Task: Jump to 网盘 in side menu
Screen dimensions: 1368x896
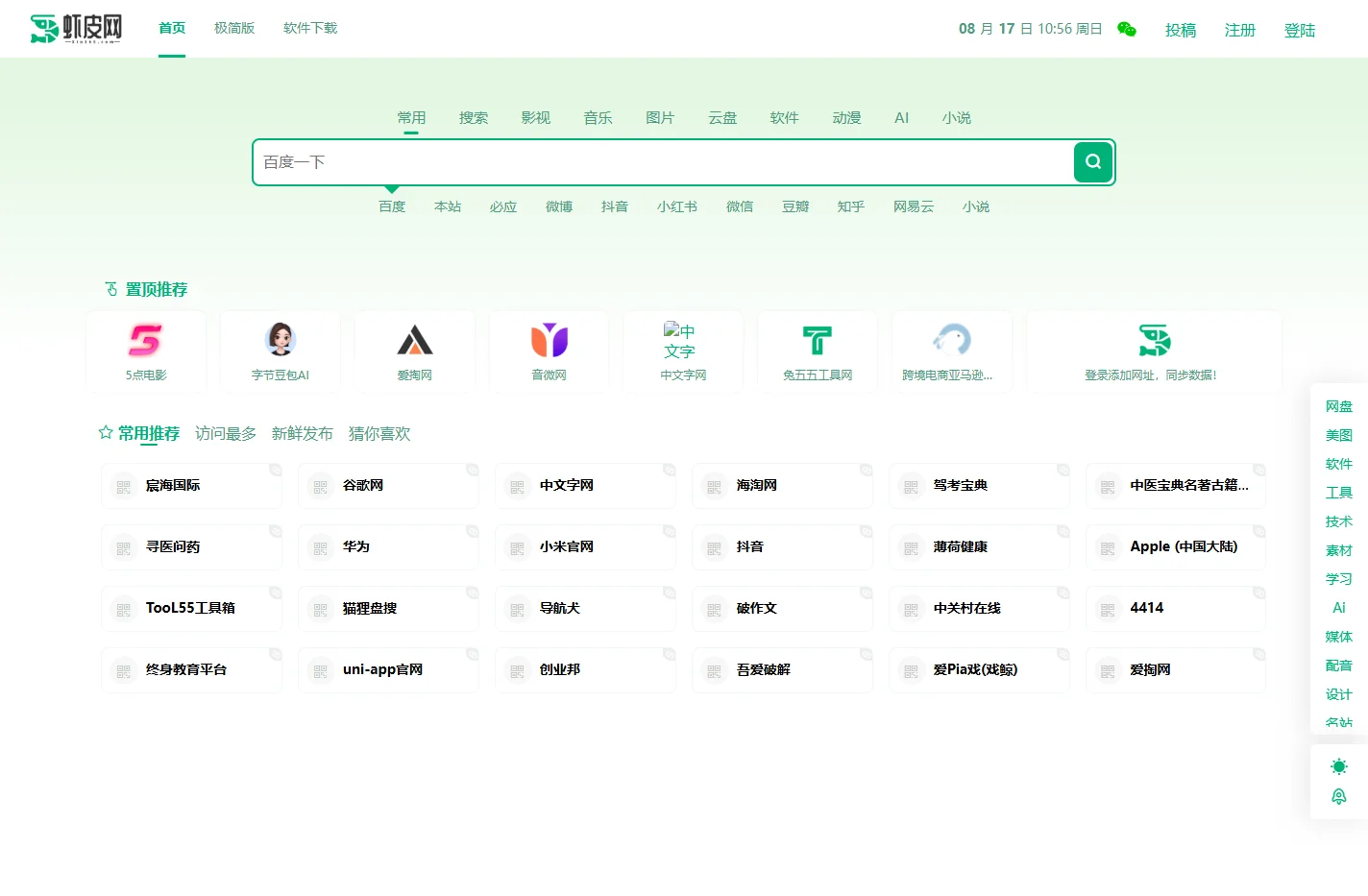Action: pyautogui.click(x=1339, y=406)
